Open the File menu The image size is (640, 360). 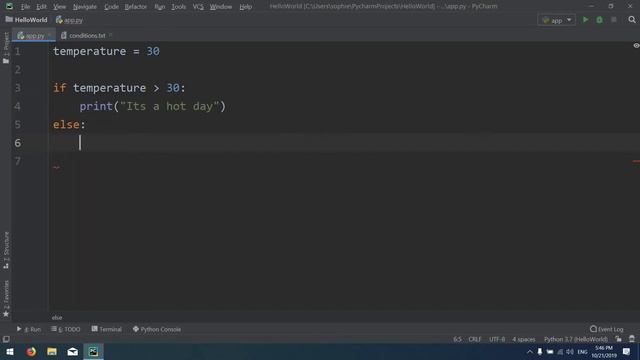click(25, 7)
